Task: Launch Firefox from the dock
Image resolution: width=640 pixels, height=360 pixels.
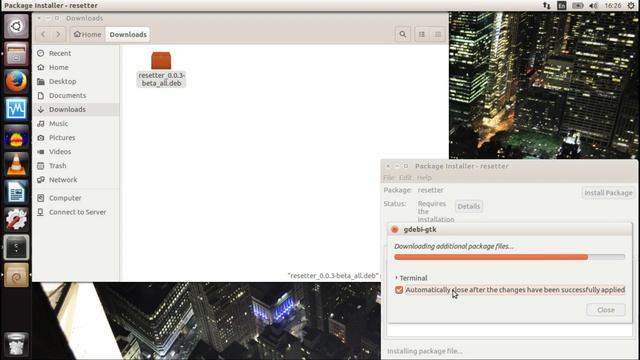Action: (16, 81)
